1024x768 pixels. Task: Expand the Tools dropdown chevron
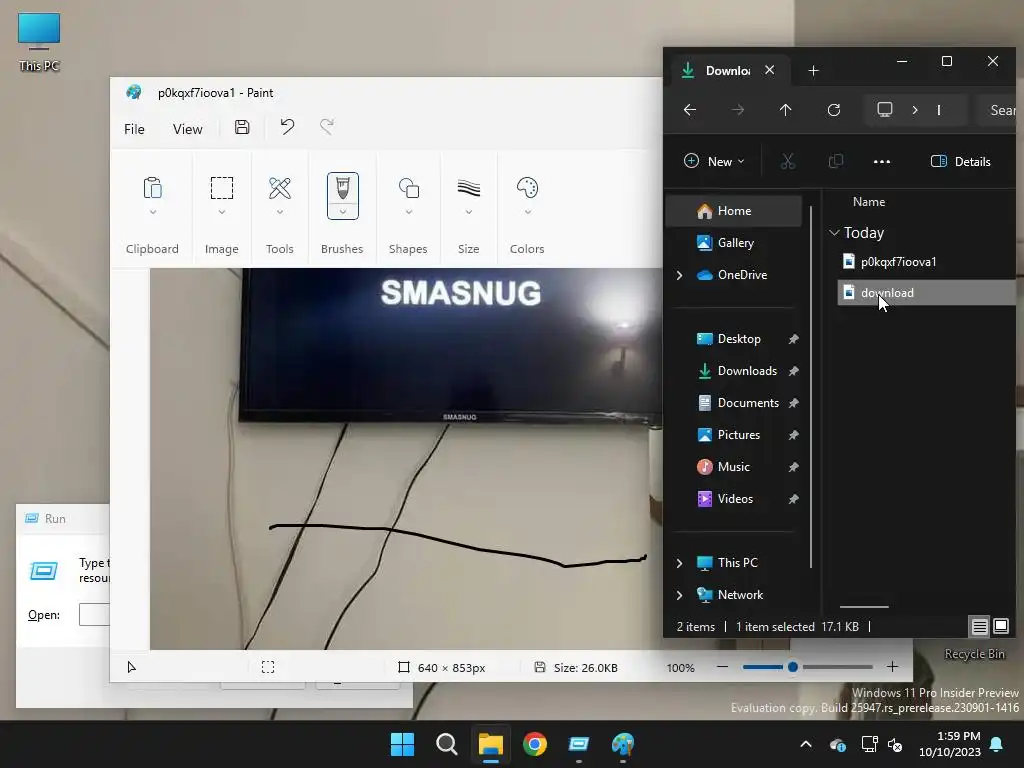280,212
